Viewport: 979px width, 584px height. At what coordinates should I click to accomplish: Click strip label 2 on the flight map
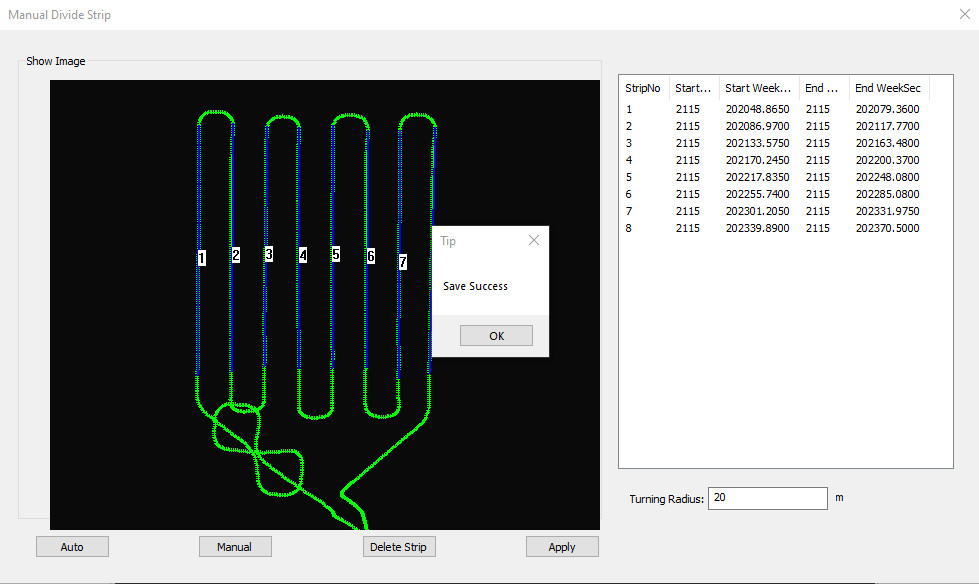click(236, 255)
